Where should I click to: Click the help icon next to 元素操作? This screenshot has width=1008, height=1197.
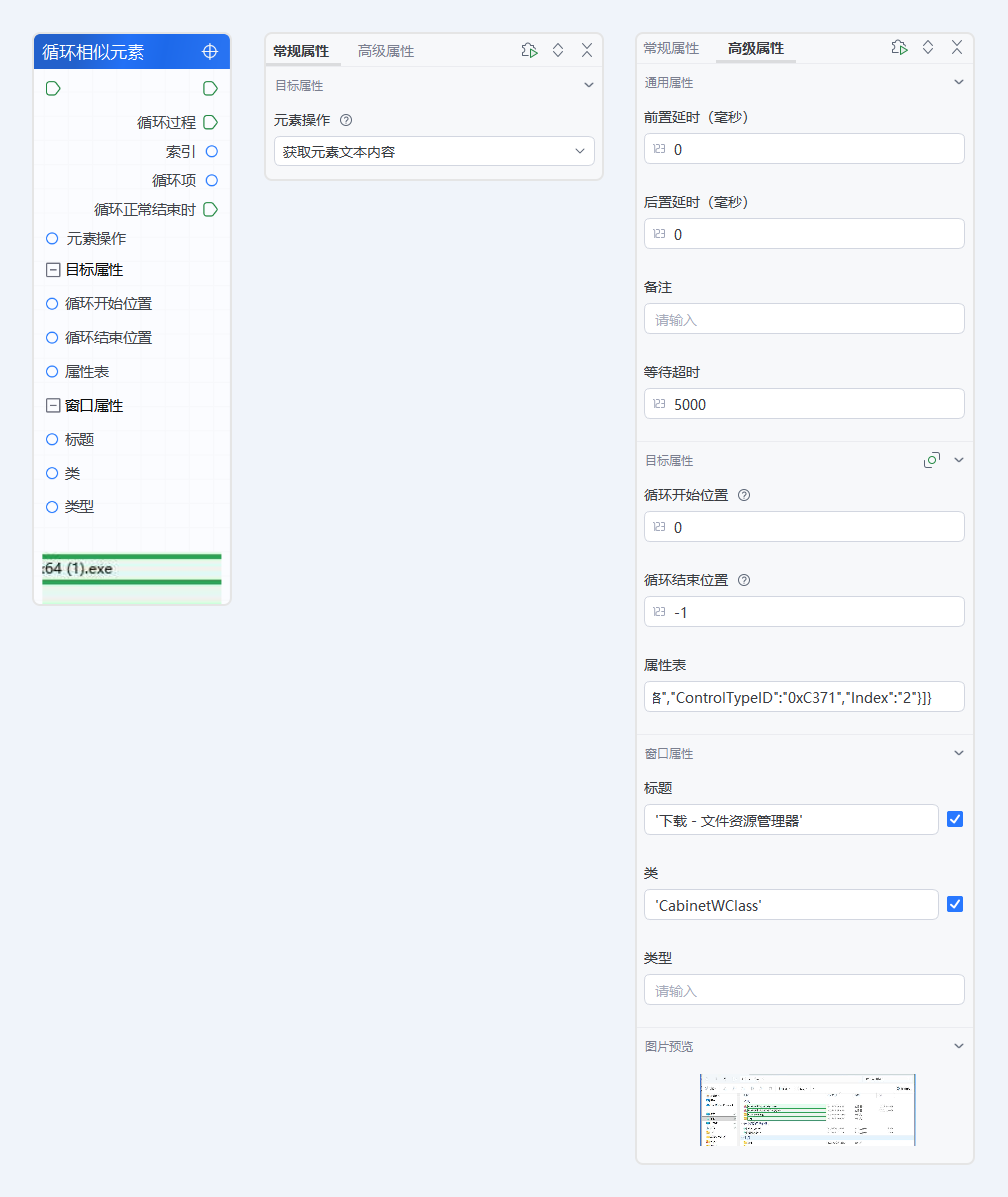tap(346, 120)
